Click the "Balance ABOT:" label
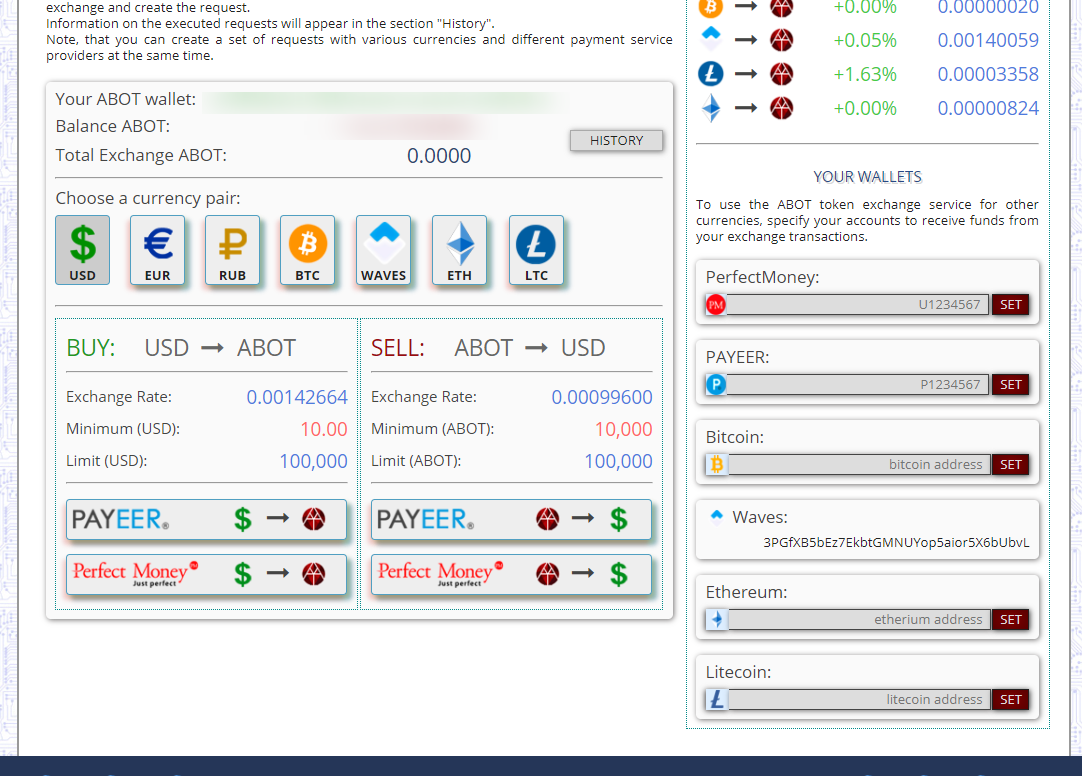The height and width of the screenshot is (776, 1082). coord(112,126)
